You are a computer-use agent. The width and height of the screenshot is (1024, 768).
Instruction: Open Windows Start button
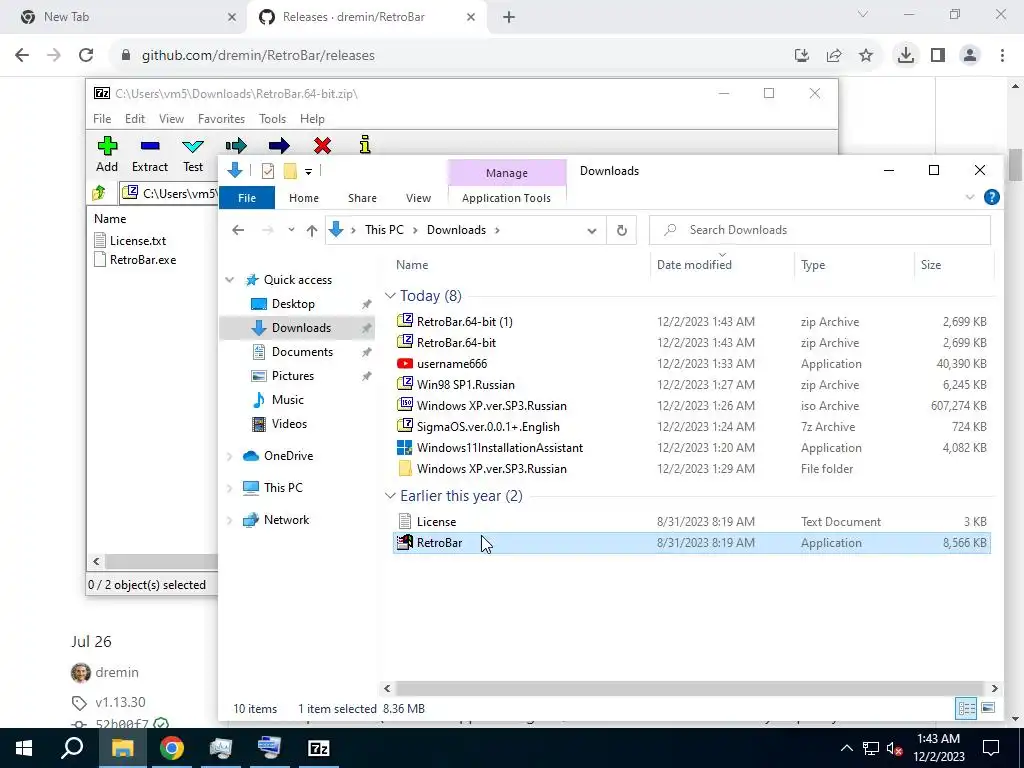pyautogui.click(x=24, y=748)
